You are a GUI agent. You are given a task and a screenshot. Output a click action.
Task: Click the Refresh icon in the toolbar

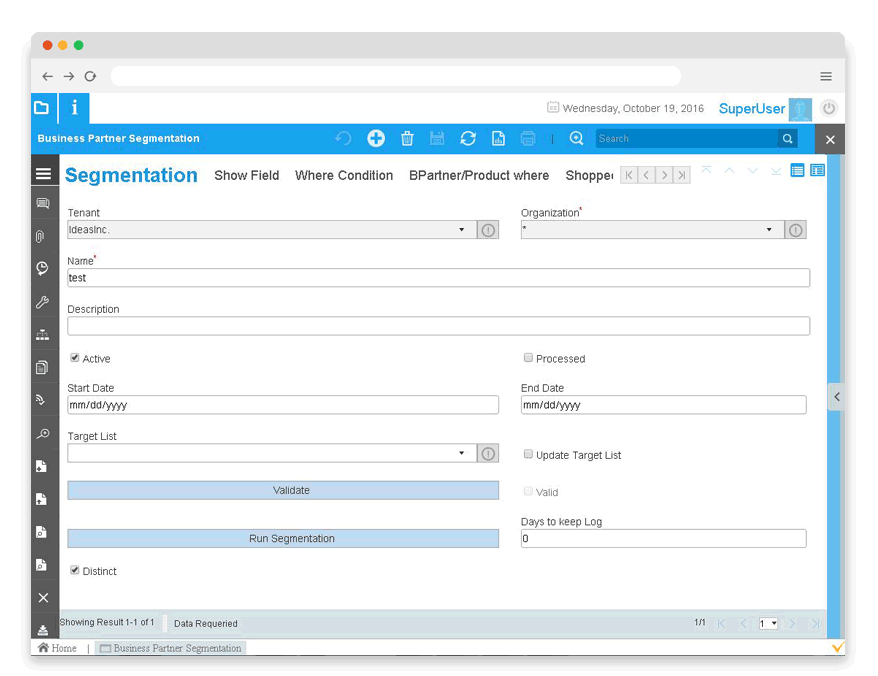pyautogui.click(x=467, y=139)
